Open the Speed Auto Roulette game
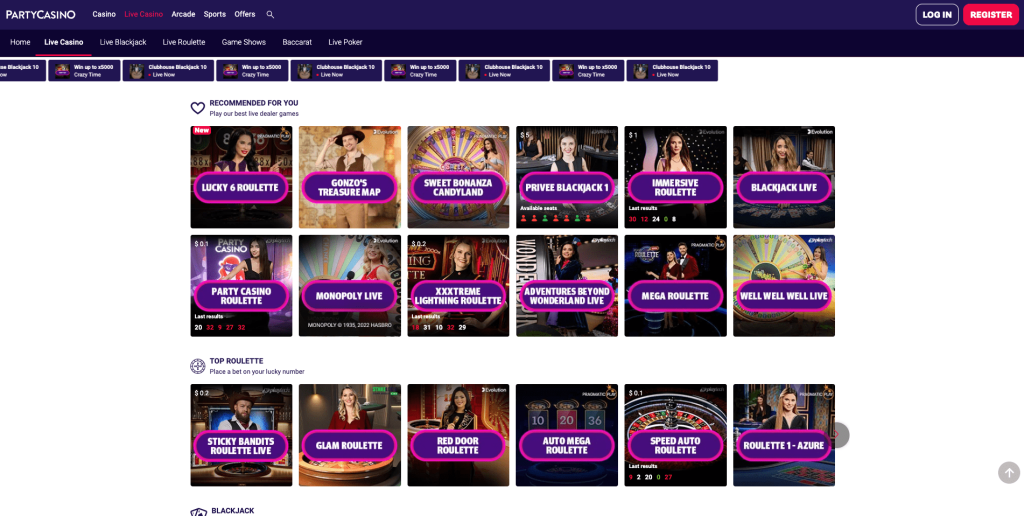Viewport: 1024px width, 516px height. 675,435
